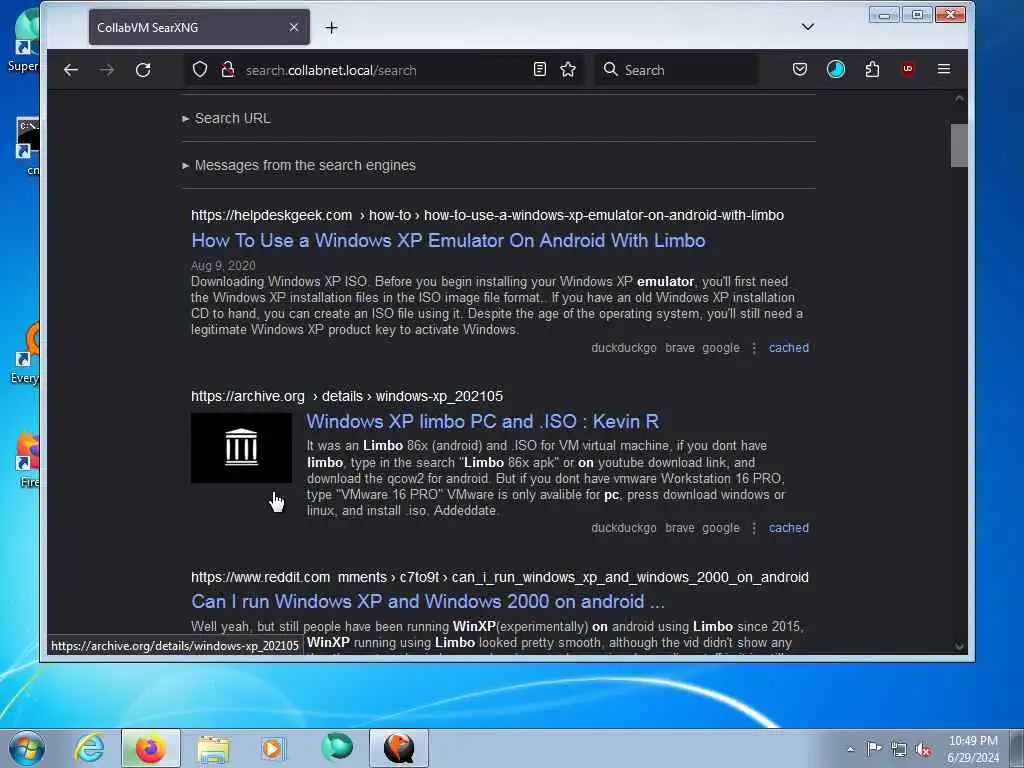
Task: Open the helpdeskgeek Windows XP Emulator result
Action: [x=448, y=240]
